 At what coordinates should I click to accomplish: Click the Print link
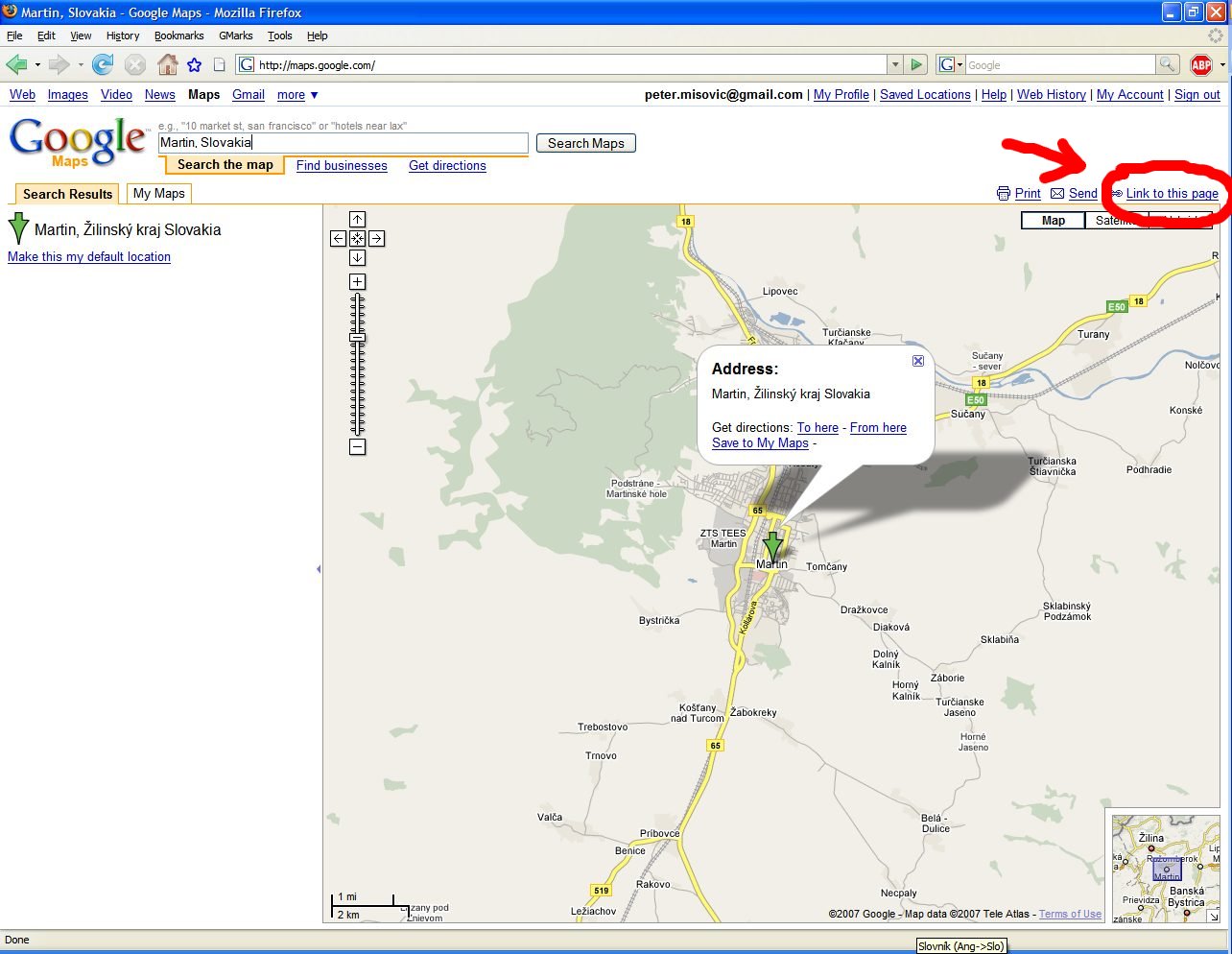(x=1028, y=193)
